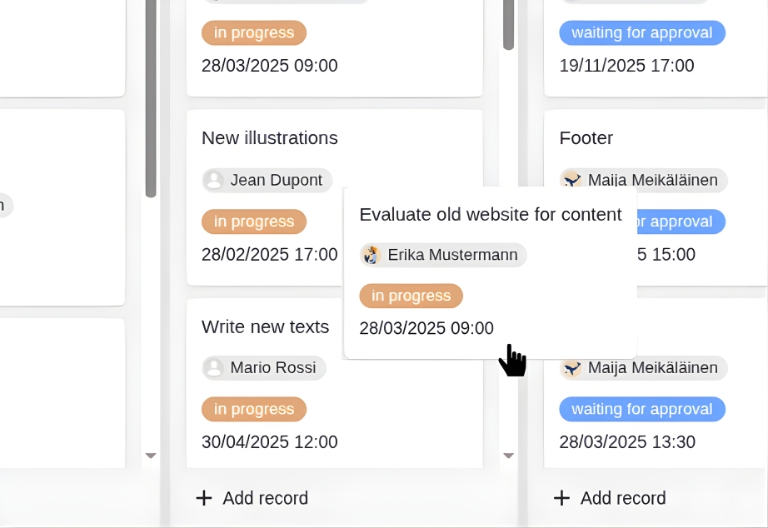
Task: Click the date 28/03/2025 13:30
Action: coord(627,442)
